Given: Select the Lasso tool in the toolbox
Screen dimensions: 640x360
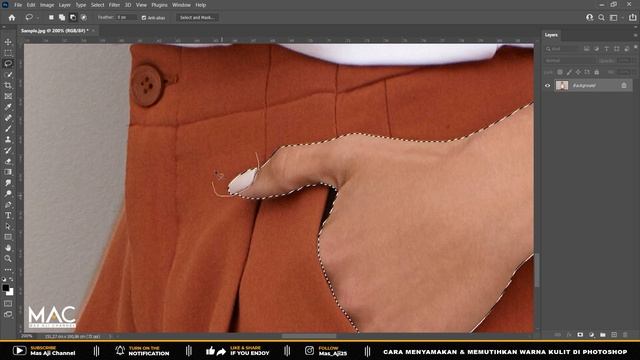Looking at the screenshot, I should 8,64.
